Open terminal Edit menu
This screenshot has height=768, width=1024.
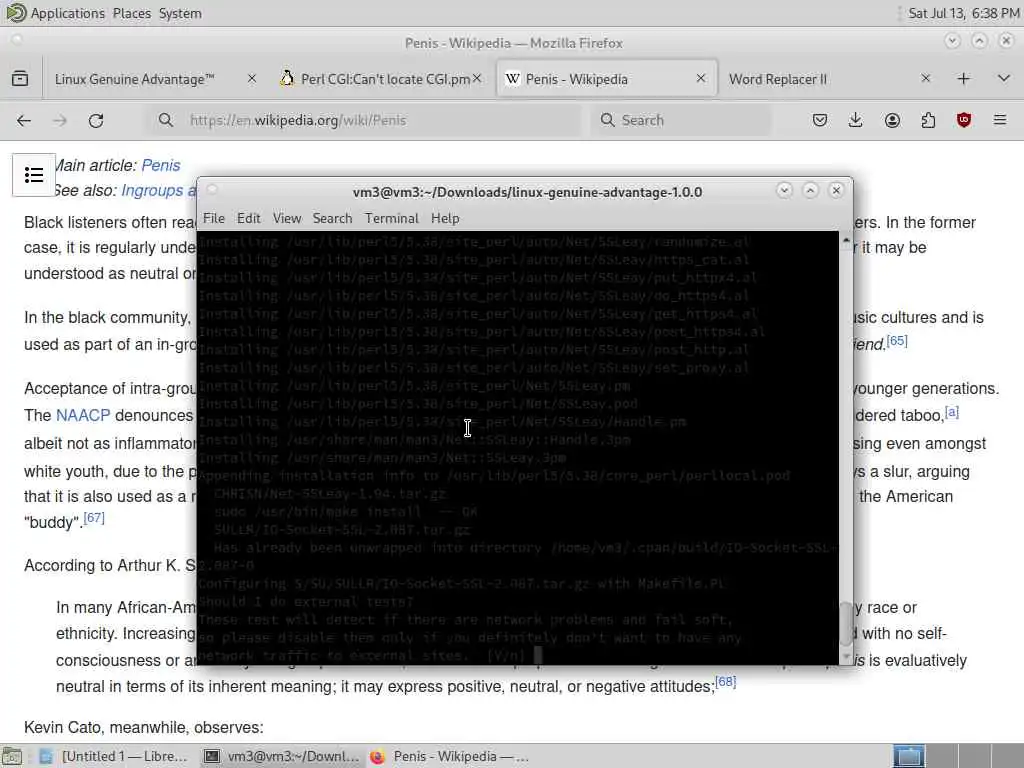[x=248, y=218]
